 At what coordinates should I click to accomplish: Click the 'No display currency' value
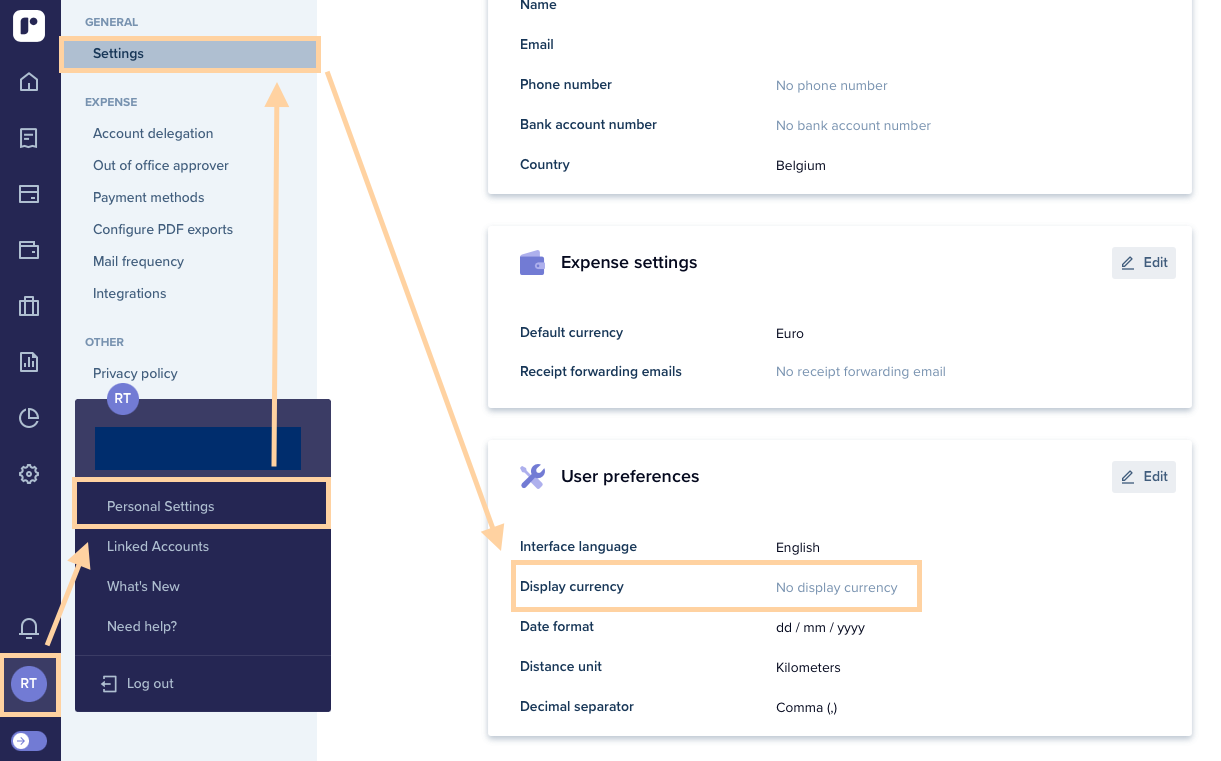click(x=837, y=588)
